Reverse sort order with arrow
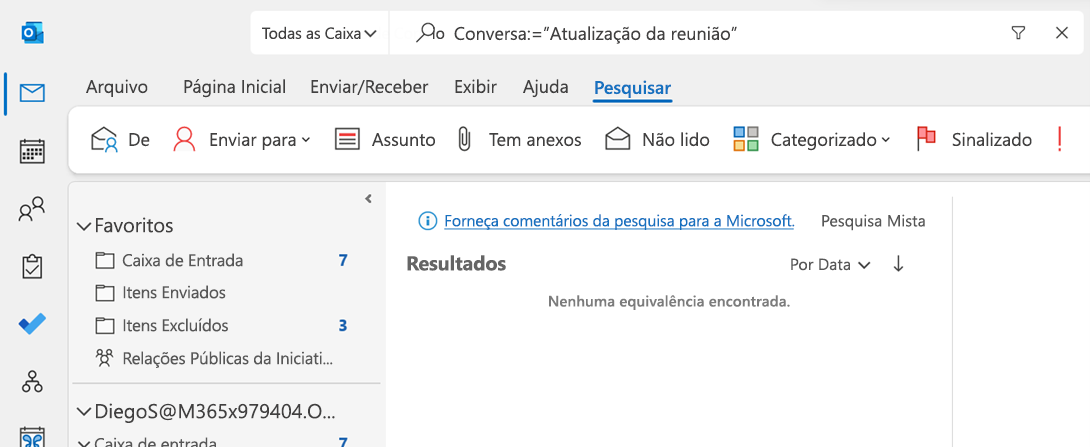Screen dimensions: 1090x447 tap(898, 264)
